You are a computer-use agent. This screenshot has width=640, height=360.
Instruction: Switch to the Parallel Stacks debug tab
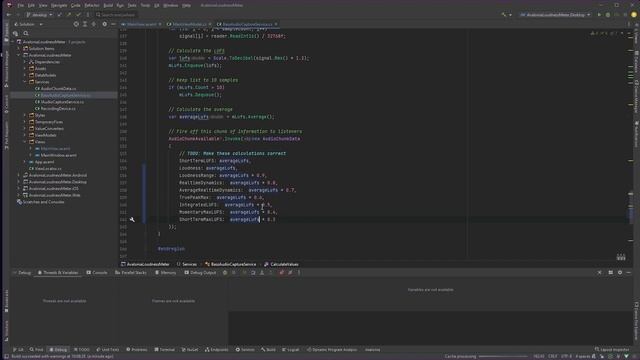[x=131, y=272]
